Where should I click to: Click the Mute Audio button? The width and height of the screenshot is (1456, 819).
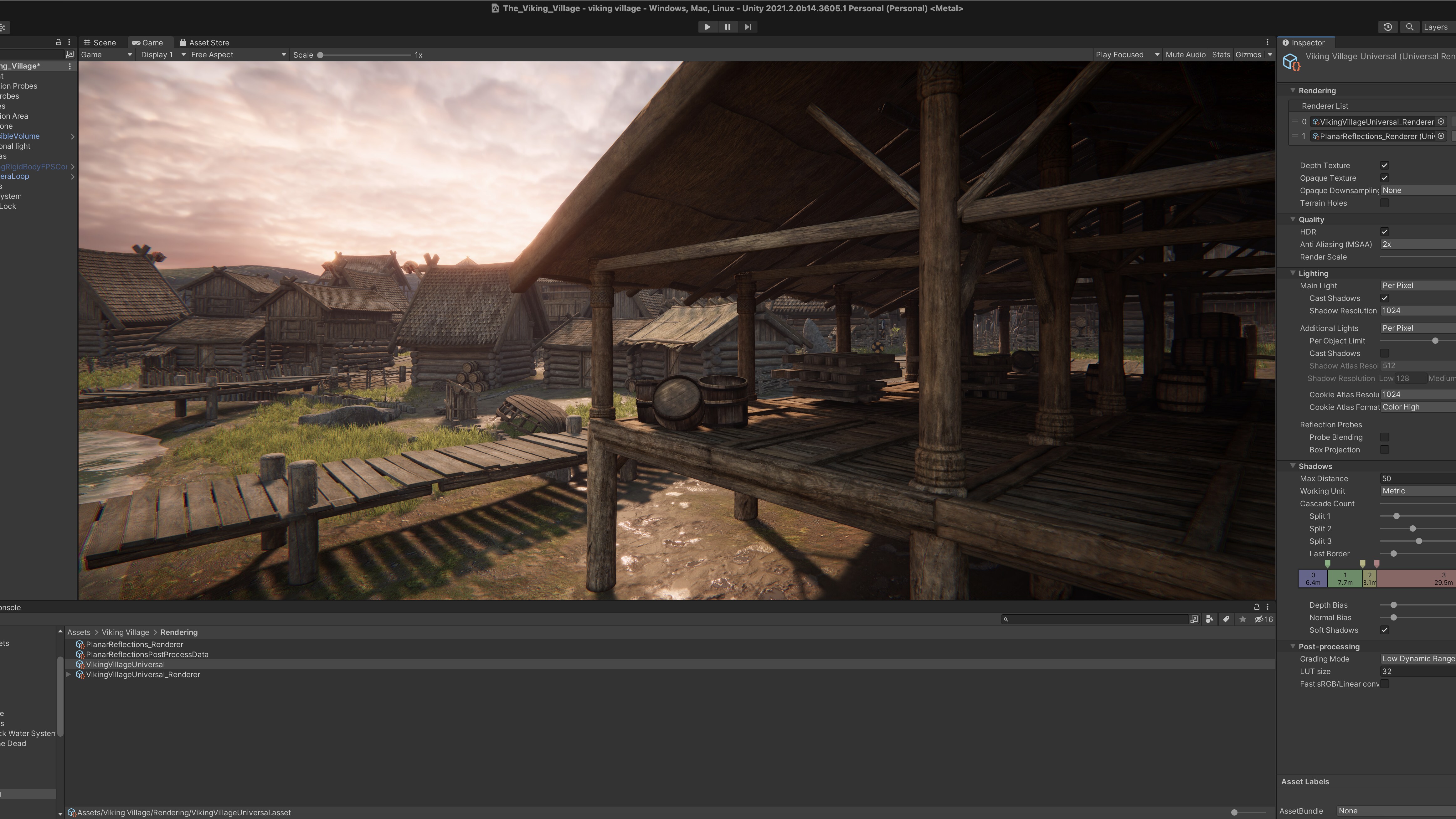pos(1185,55)
